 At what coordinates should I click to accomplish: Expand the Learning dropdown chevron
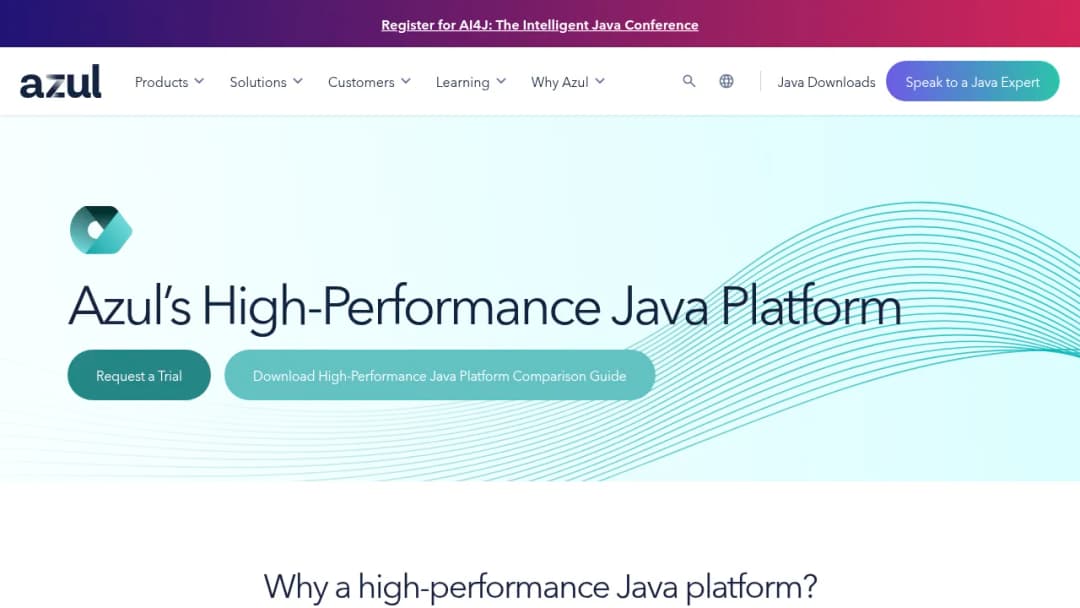[x=501, y=81]
